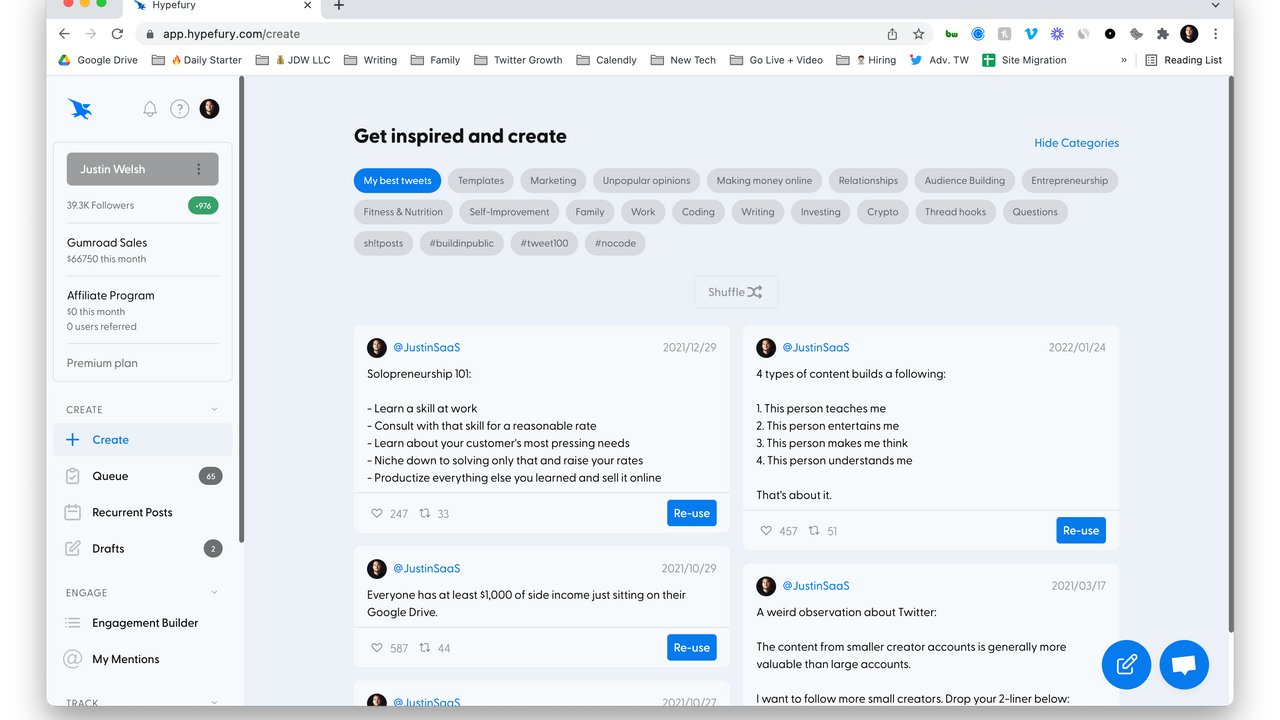Open the support chat bubble button
The image size is (1280, 720).
(1184, 665)
